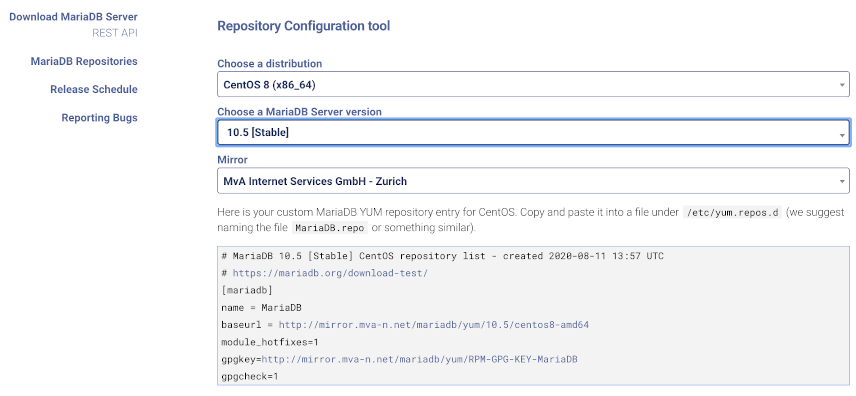The width and height of the screenshot is (856, 396).
Task: Click the Repository Configuration tool heading
Action: [304, 26]
